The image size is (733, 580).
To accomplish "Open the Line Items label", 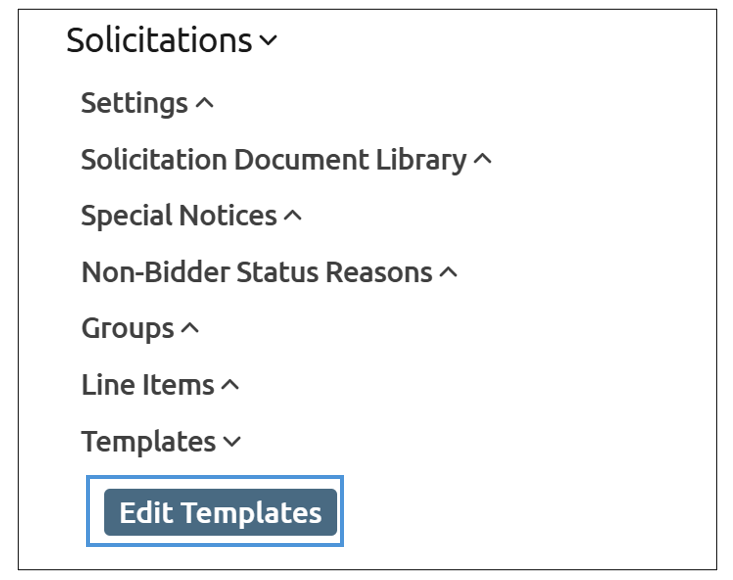I will coord(147,385).
